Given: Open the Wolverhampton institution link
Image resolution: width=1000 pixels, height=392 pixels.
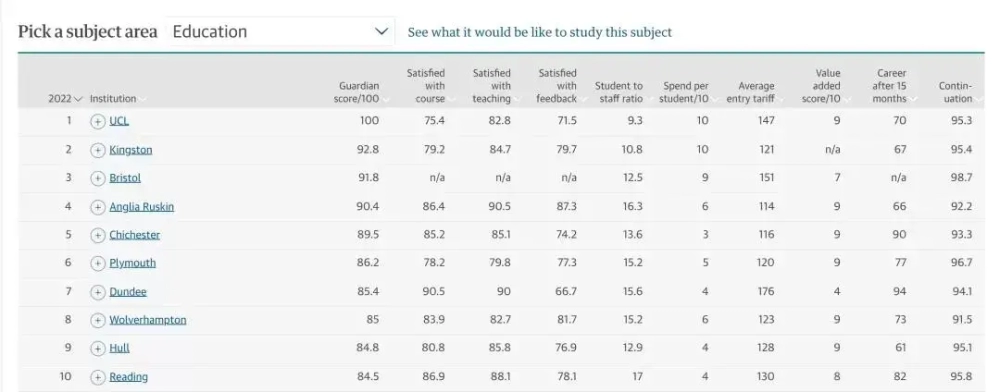Looking at the screenshot, I should pyautogui.click(x=148, y=320).
